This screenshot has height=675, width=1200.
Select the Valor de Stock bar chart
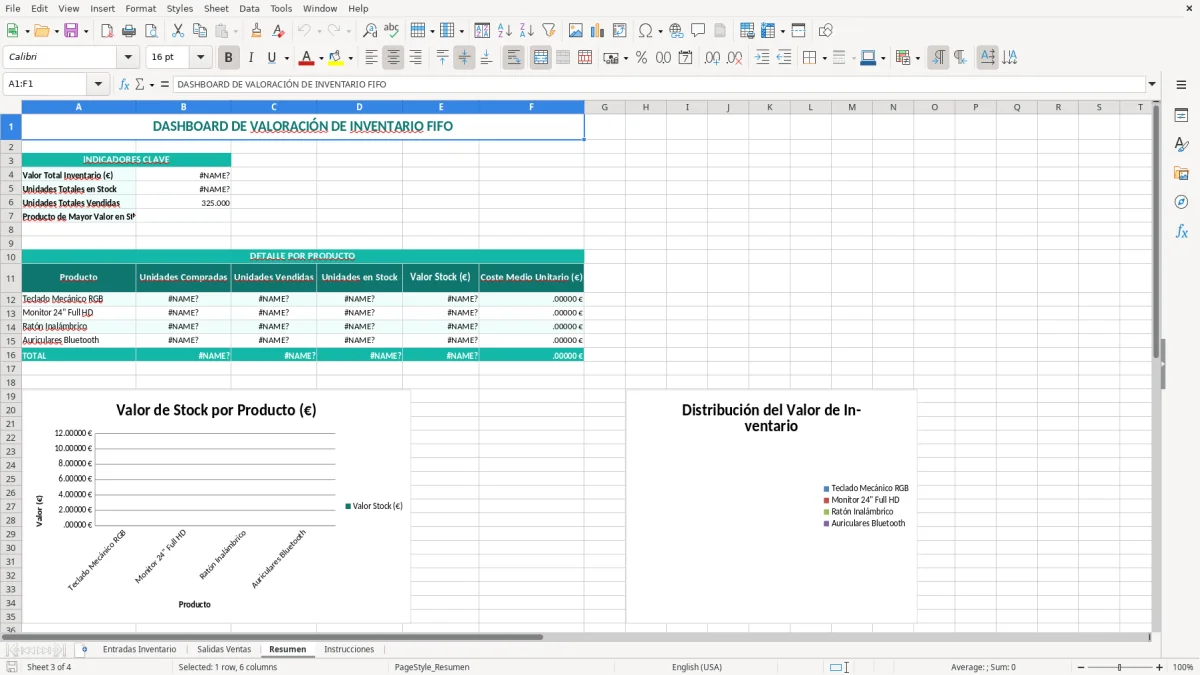216,506
